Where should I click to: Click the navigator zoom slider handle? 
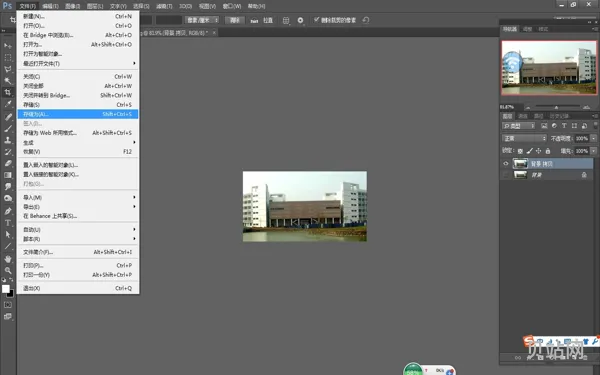(556, 108)
